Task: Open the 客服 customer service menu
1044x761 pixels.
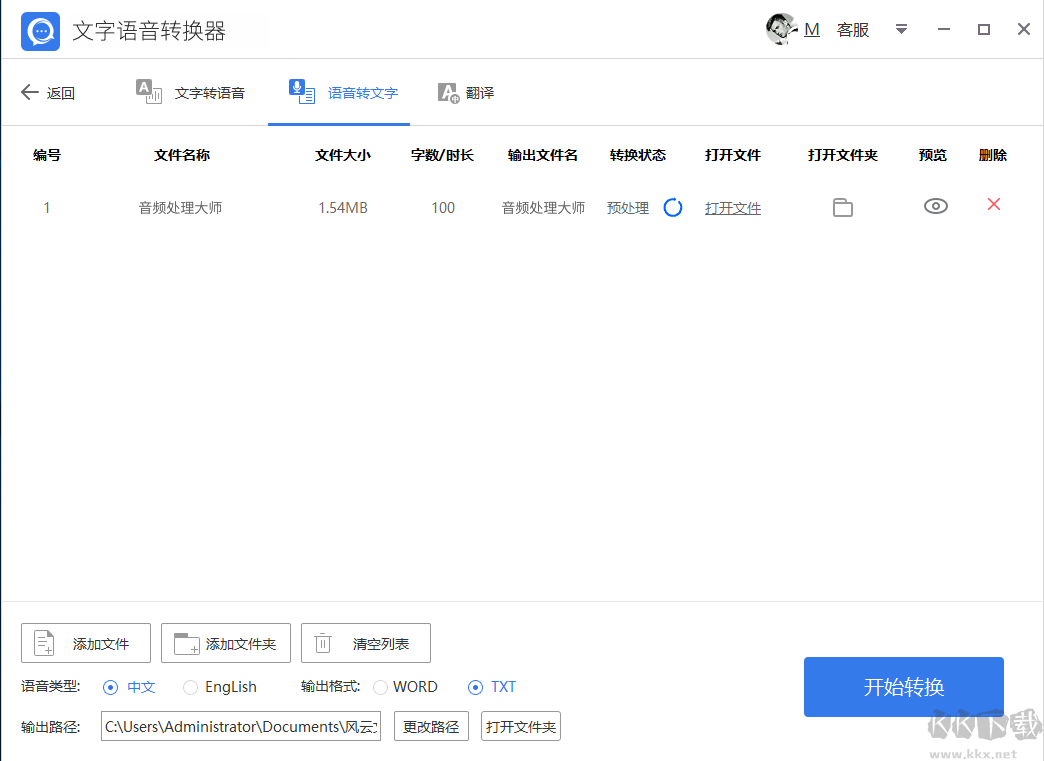Action: (853, 30)
